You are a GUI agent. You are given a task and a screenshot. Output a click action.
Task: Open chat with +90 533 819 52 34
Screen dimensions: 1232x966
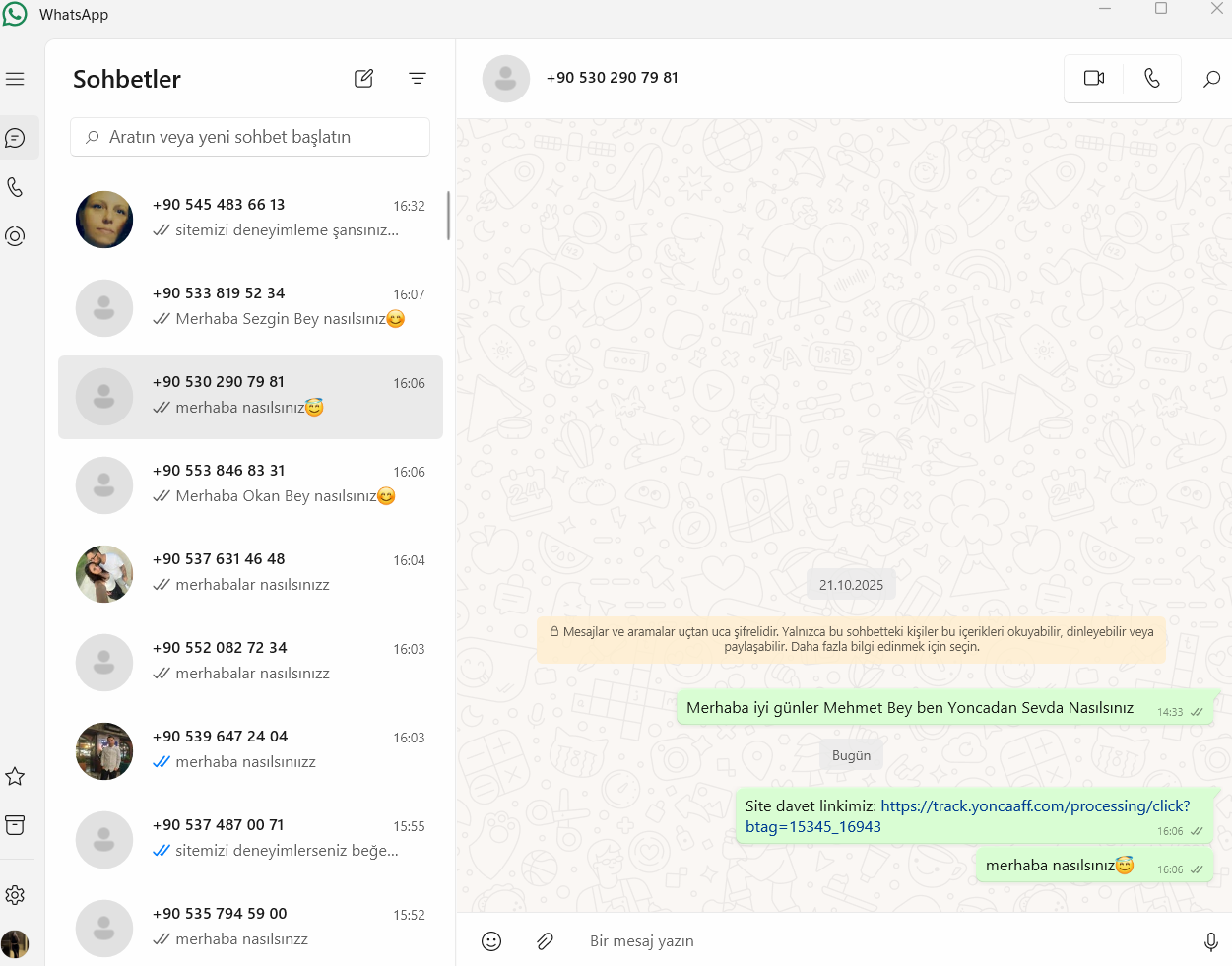coord(250,308)
